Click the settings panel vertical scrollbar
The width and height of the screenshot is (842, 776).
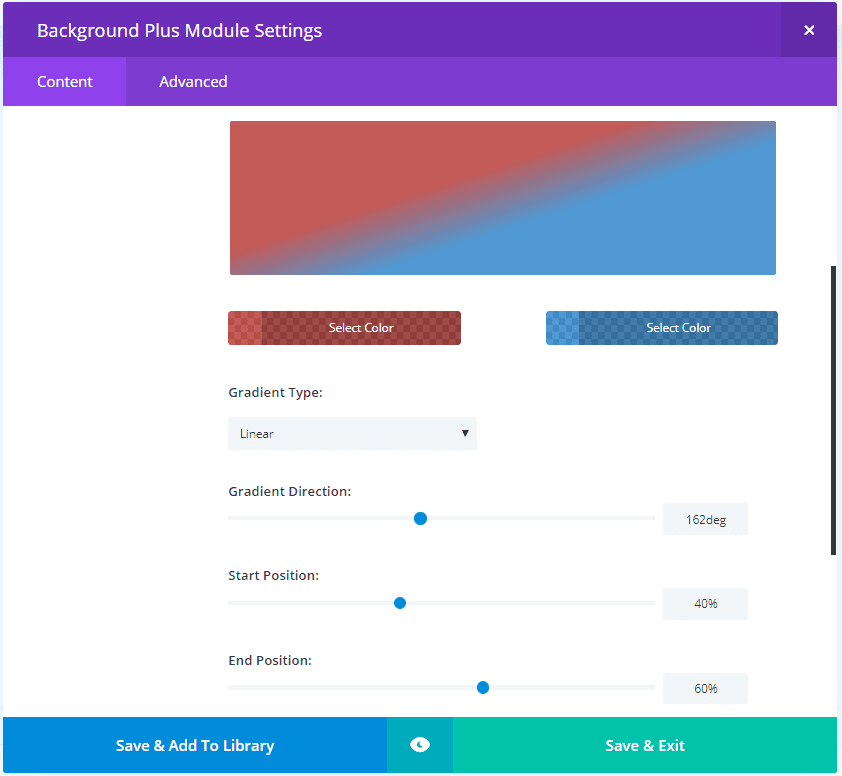[x=833, y=410]
